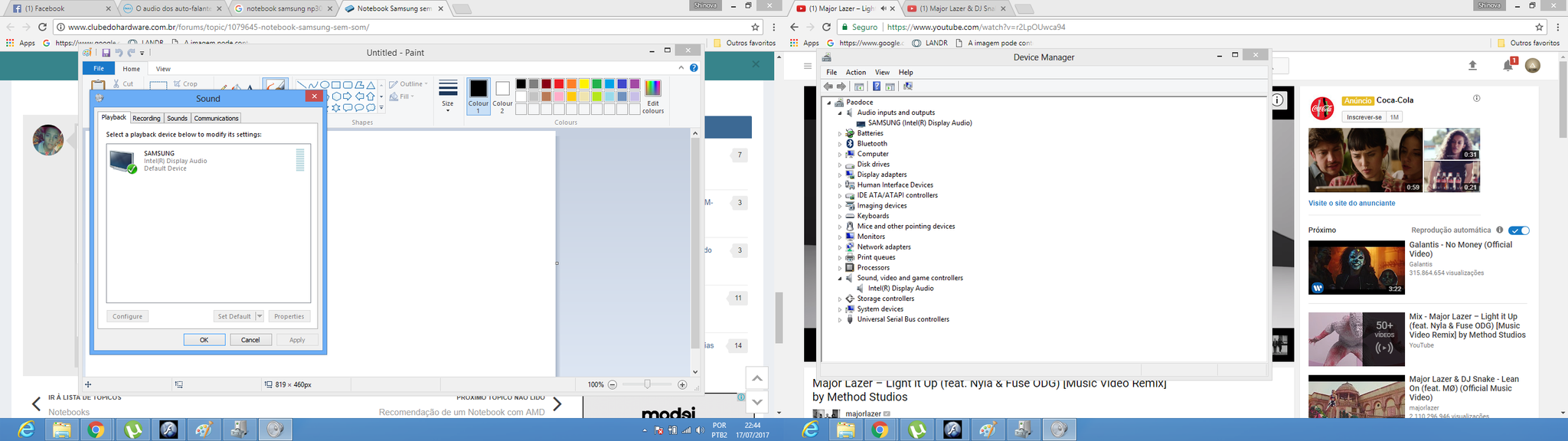Click the network signal icon in system tray

pyautogui.click(x=686, y=430)
